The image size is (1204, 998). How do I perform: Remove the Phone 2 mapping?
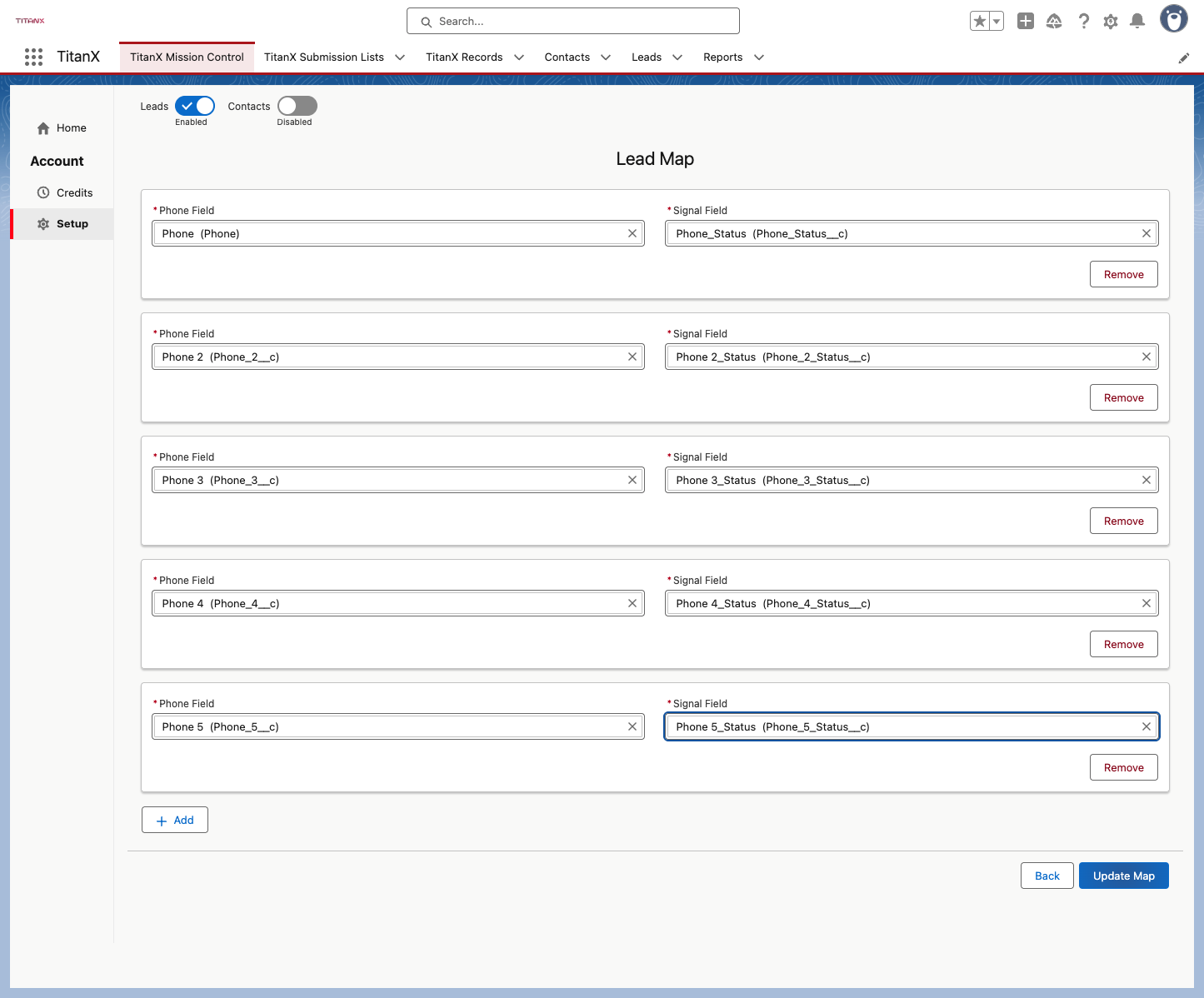point(1123,397)
